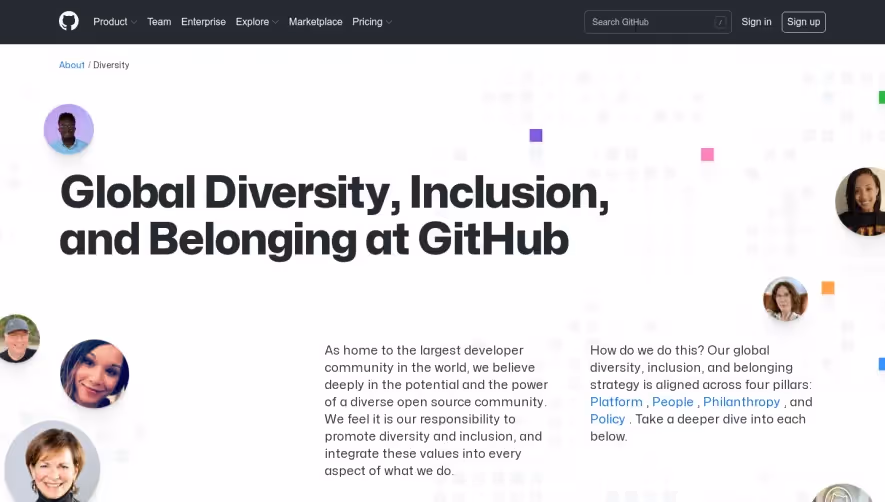Open the People pillar link
The width and height of the screenshot is (885, 502).
point(673,401)
